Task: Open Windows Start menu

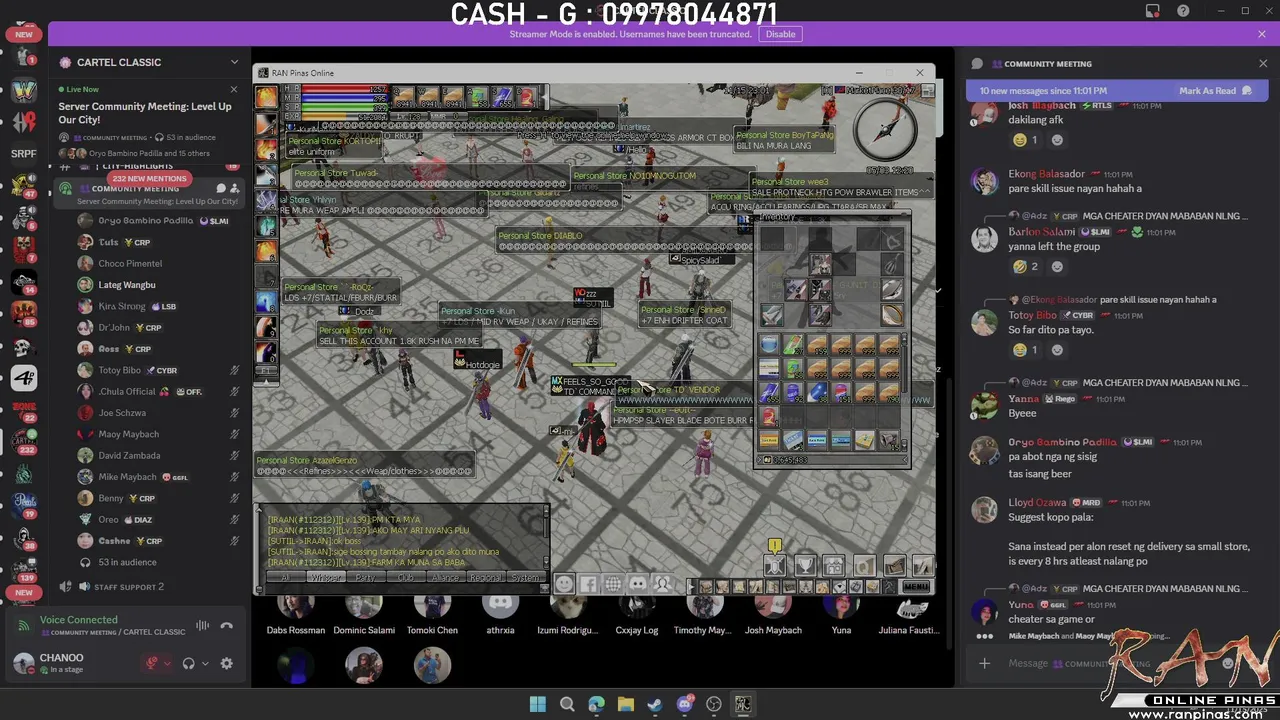Action: coord(538,704)
